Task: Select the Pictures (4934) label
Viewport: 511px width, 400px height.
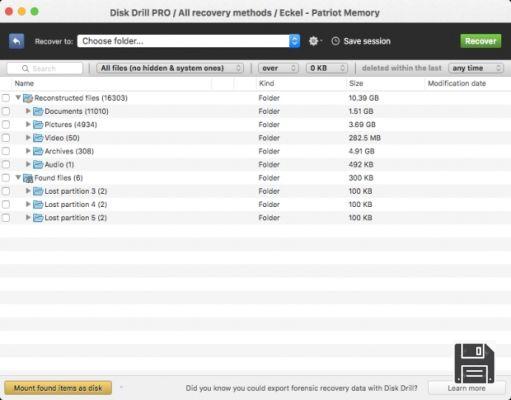Action: [x=71, y=125]
